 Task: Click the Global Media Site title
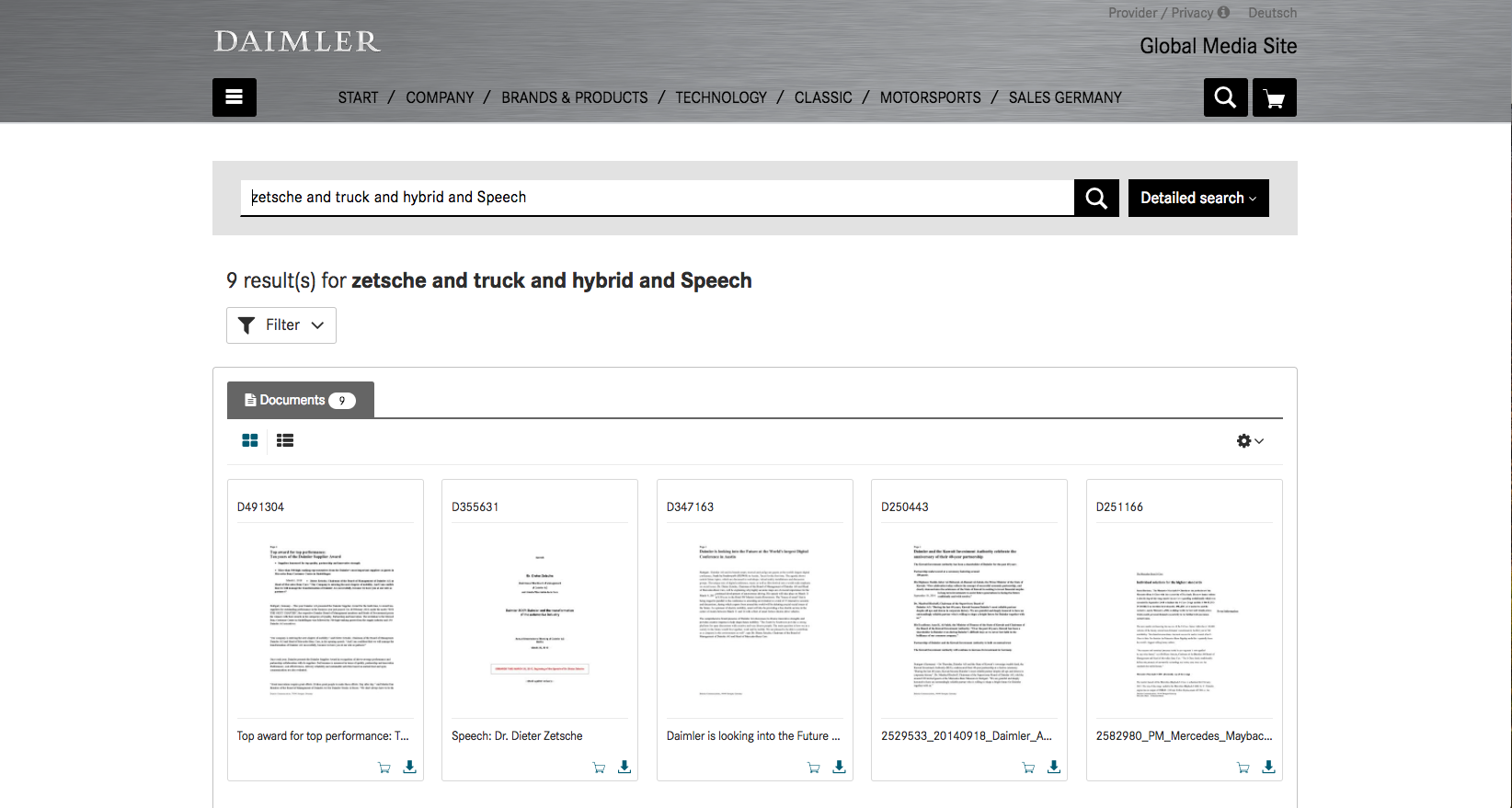coord(1219,46)
